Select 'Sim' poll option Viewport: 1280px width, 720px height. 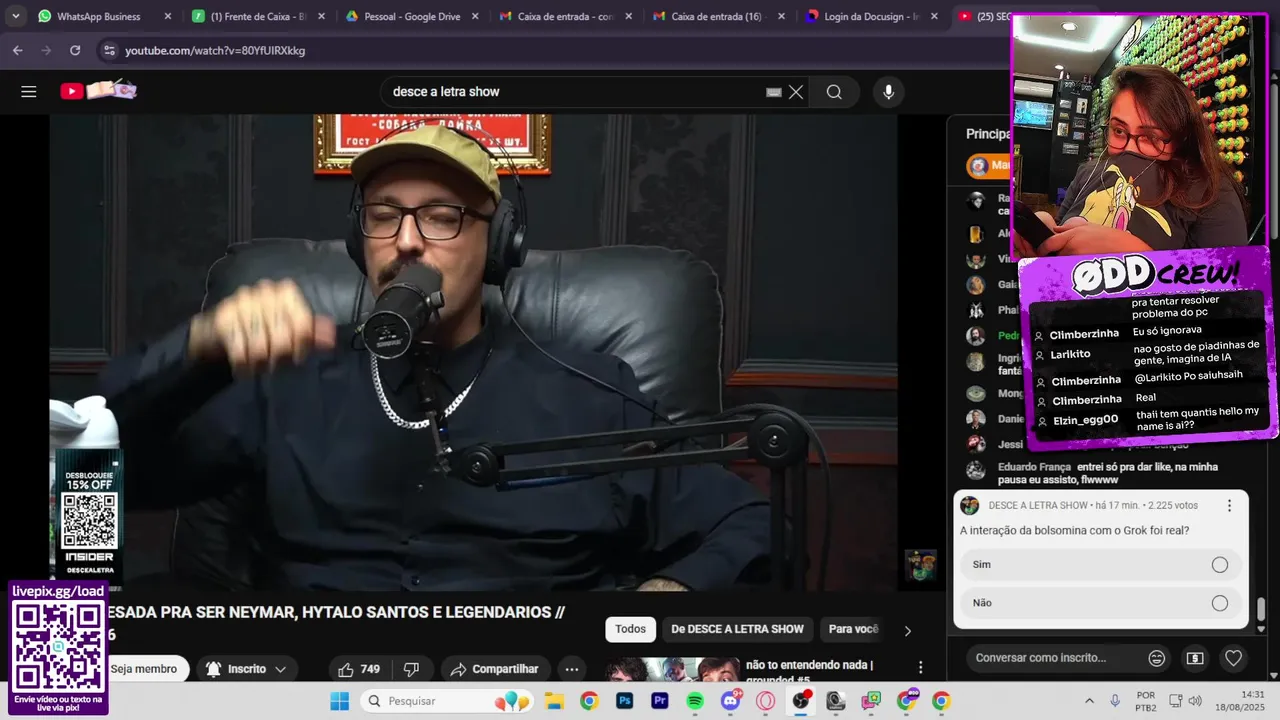(x=1100, y=565)
